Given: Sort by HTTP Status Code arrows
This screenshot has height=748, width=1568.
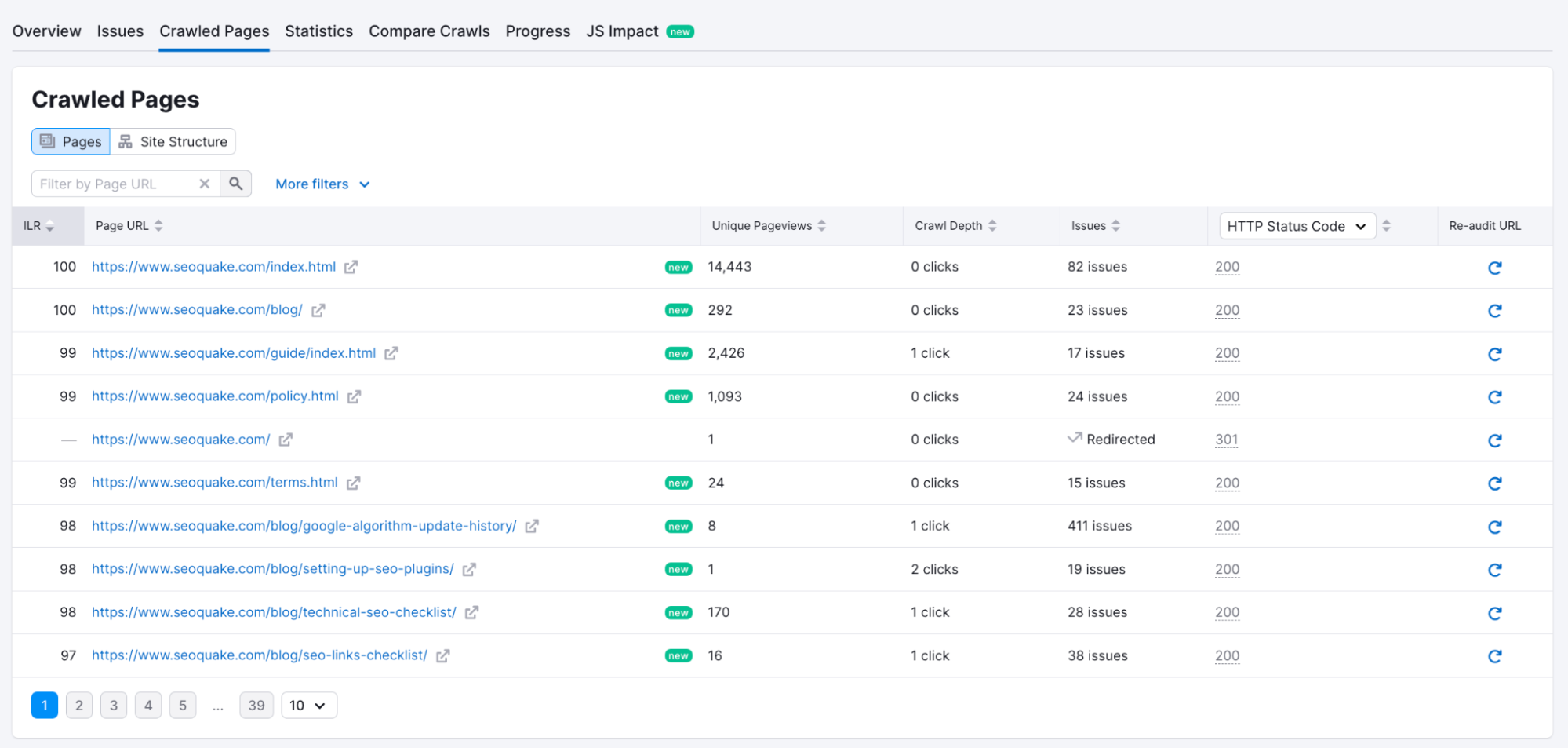Looking at the screenshot, I should tap(1386, 226).
